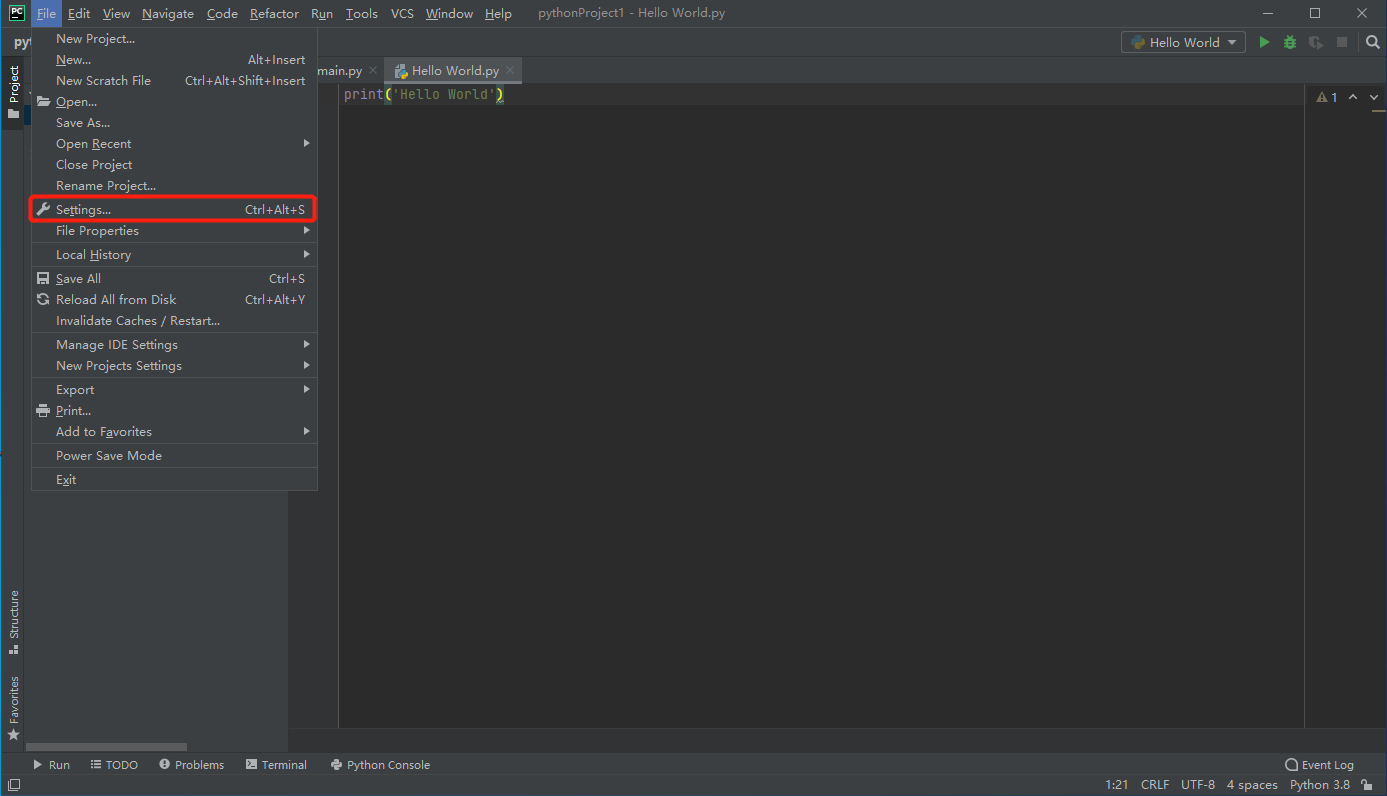1387x796 pixels.
Task: Expand the File Properties submenu
Action: point(174,231)
